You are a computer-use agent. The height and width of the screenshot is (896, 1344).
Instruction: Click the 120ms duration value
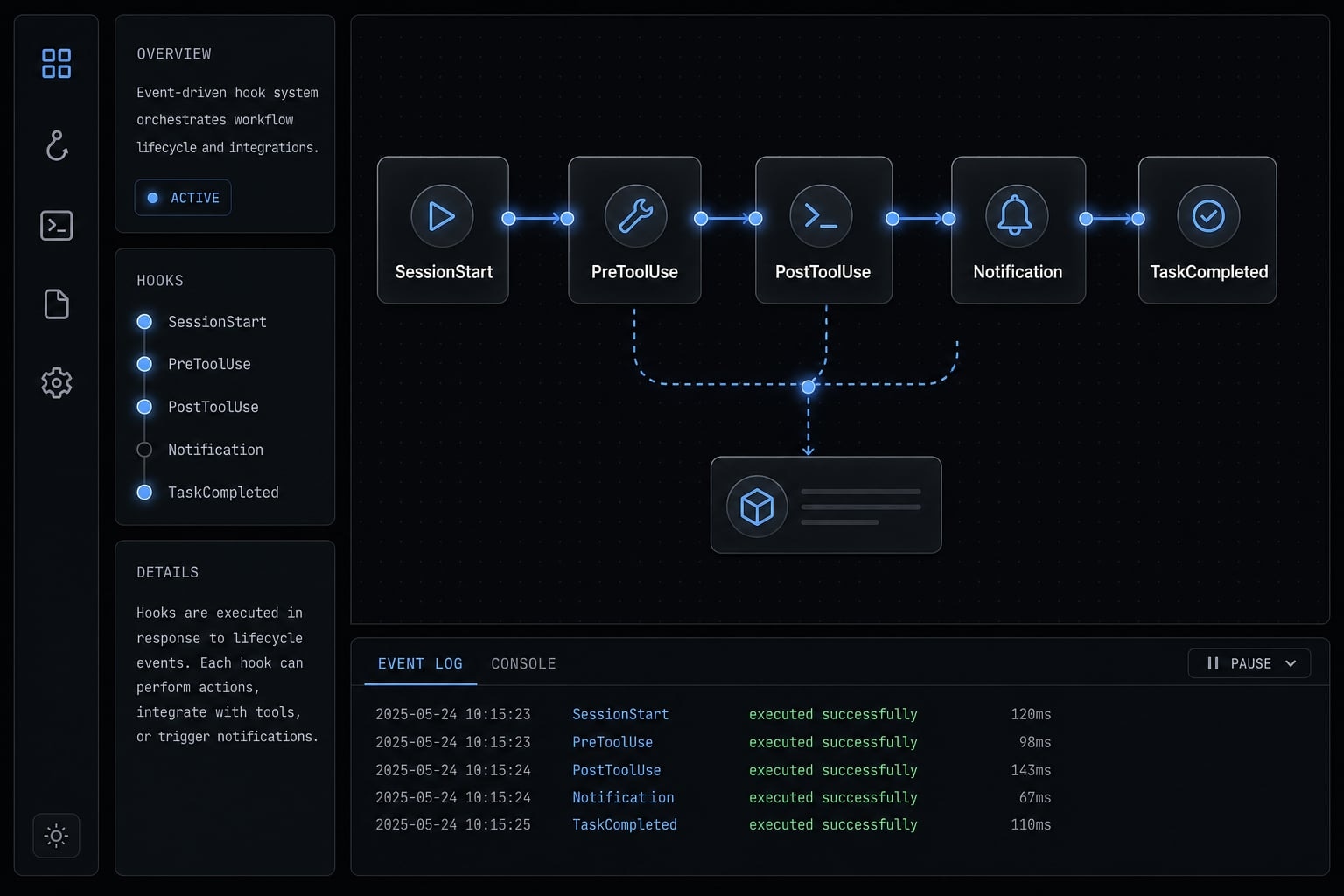[1031, 714]
